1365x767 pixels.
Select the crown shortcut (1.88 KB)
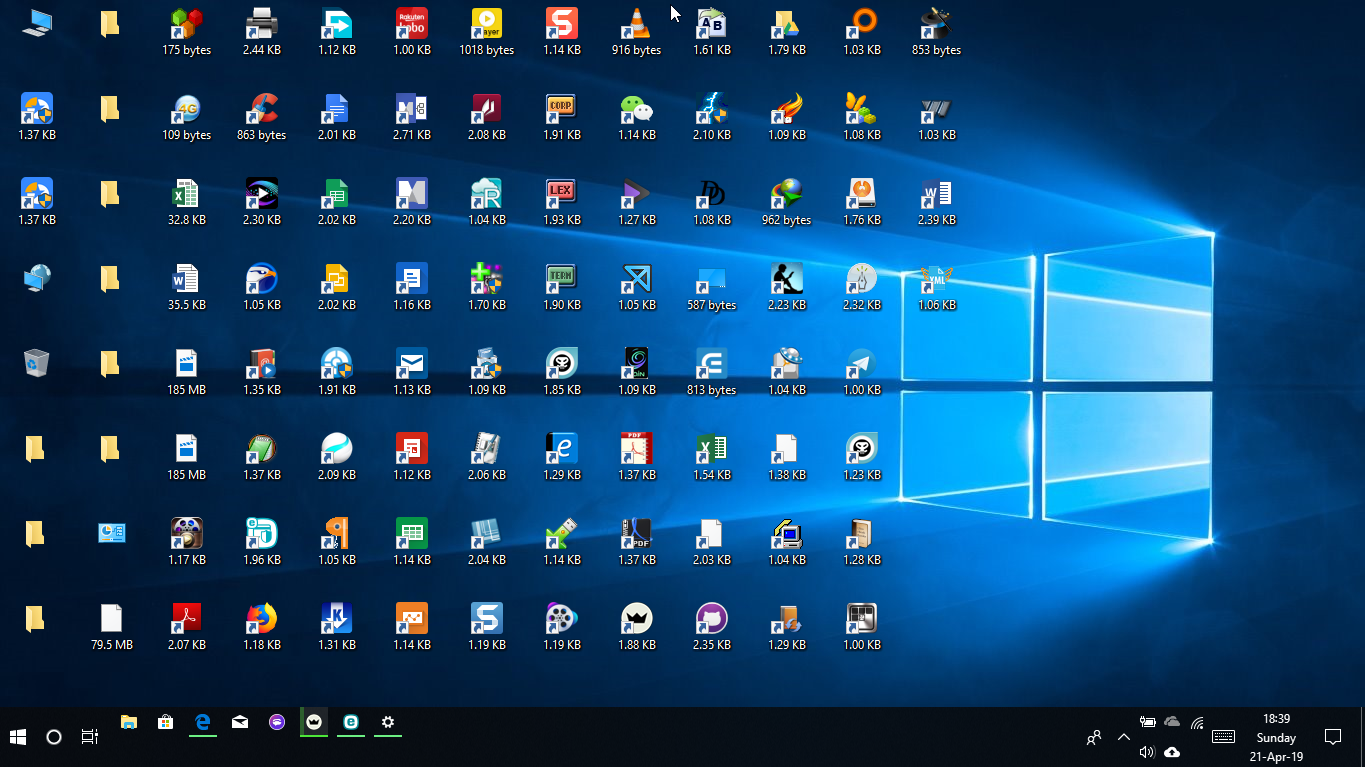(636, 618)
